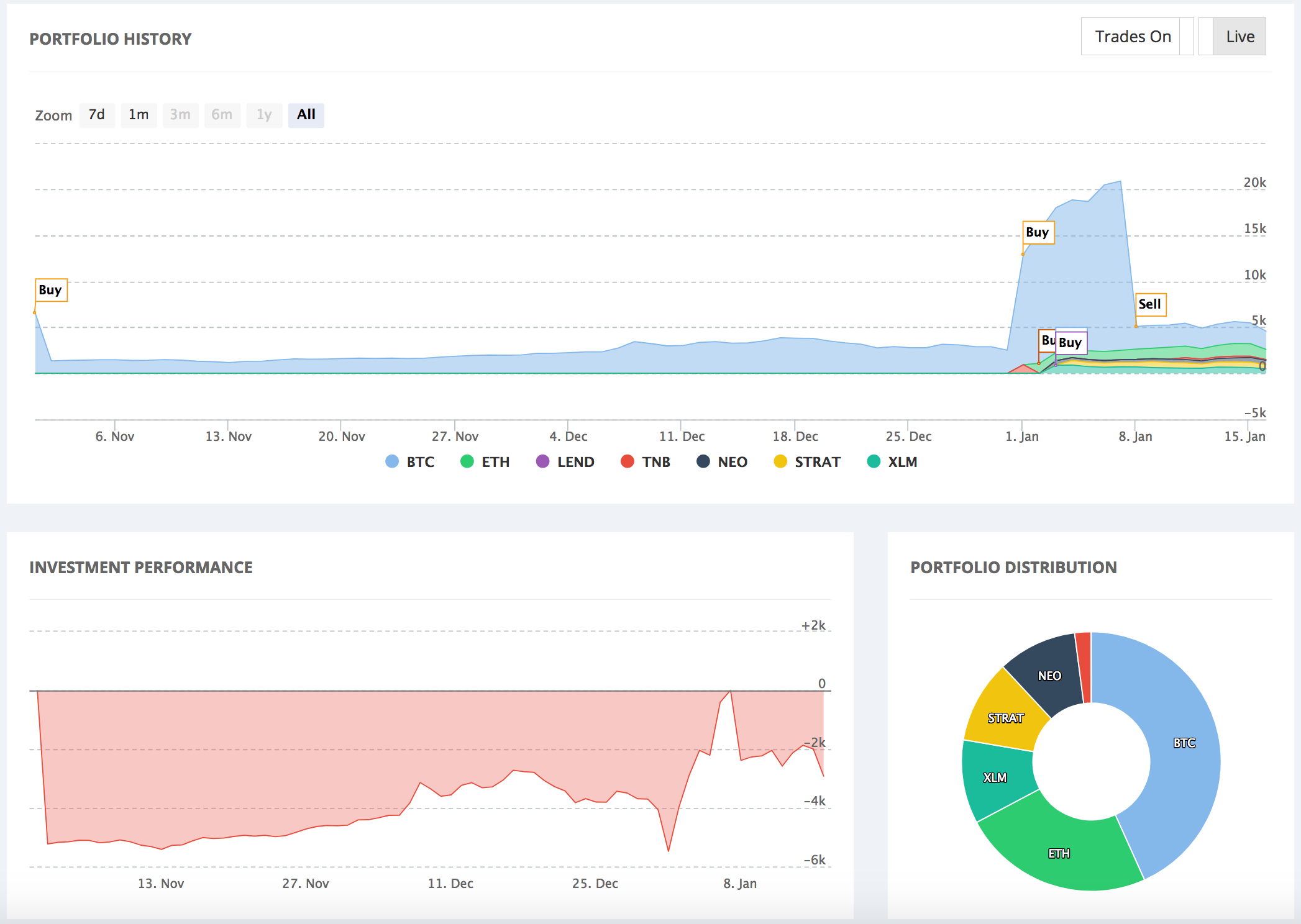Viewport: 1301px width, 924px height.
Task: Click the Buy flag near 1. Jan peak
Action: click(x=1038, y=232)
